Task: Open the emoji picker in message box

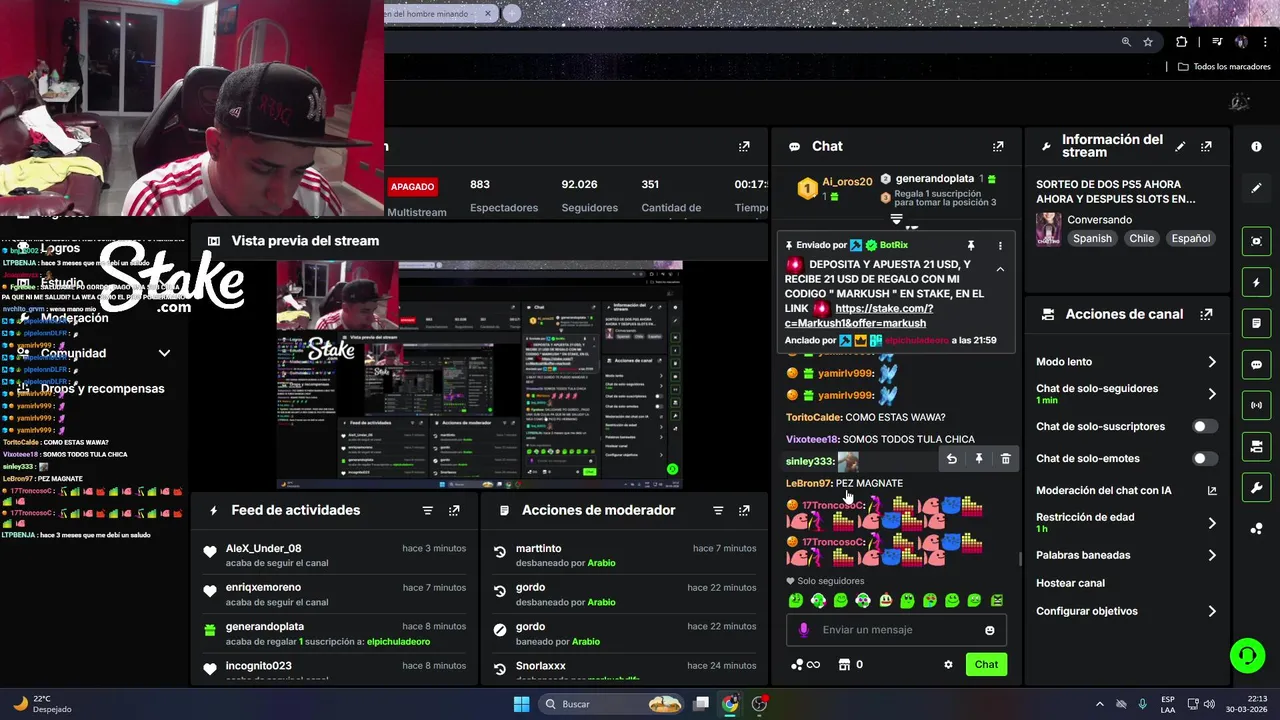Action: point(990,630)
